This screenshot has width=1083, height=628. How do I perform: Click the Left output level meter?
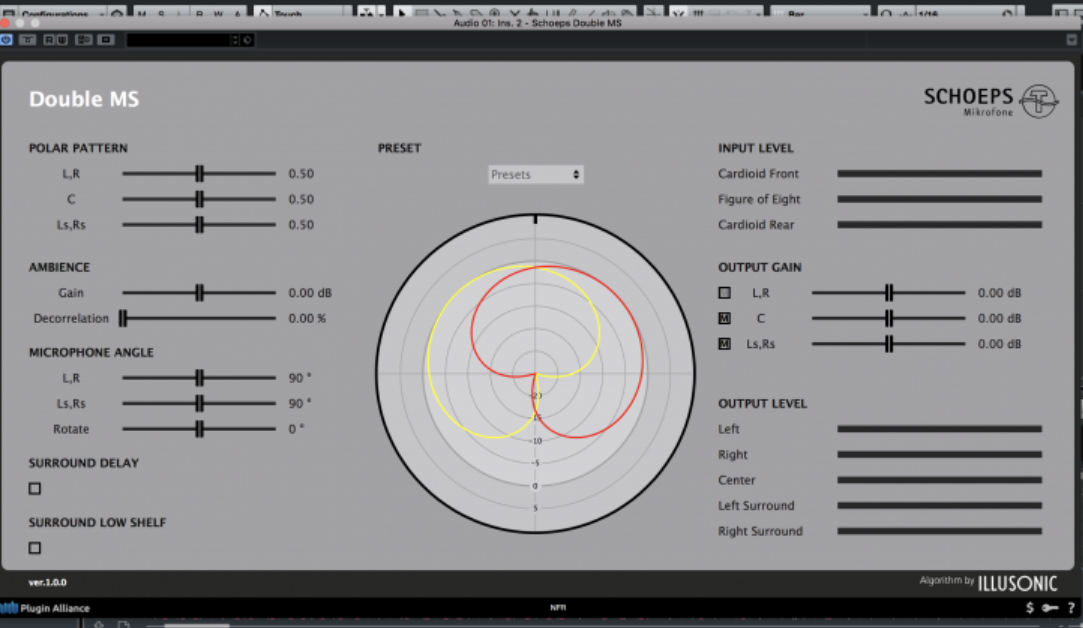click(x=939, y=429)
